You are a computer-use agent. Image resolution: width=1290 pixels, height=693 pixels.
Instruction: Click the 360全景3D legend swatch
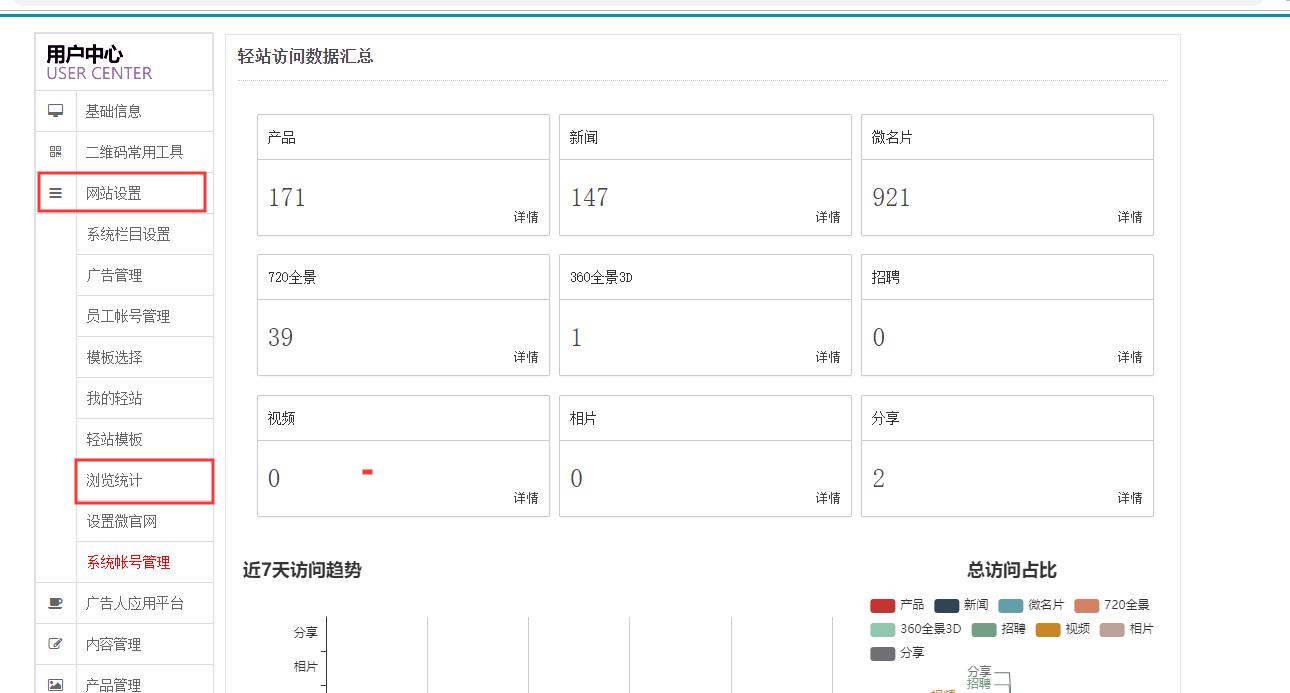(882, 629)
